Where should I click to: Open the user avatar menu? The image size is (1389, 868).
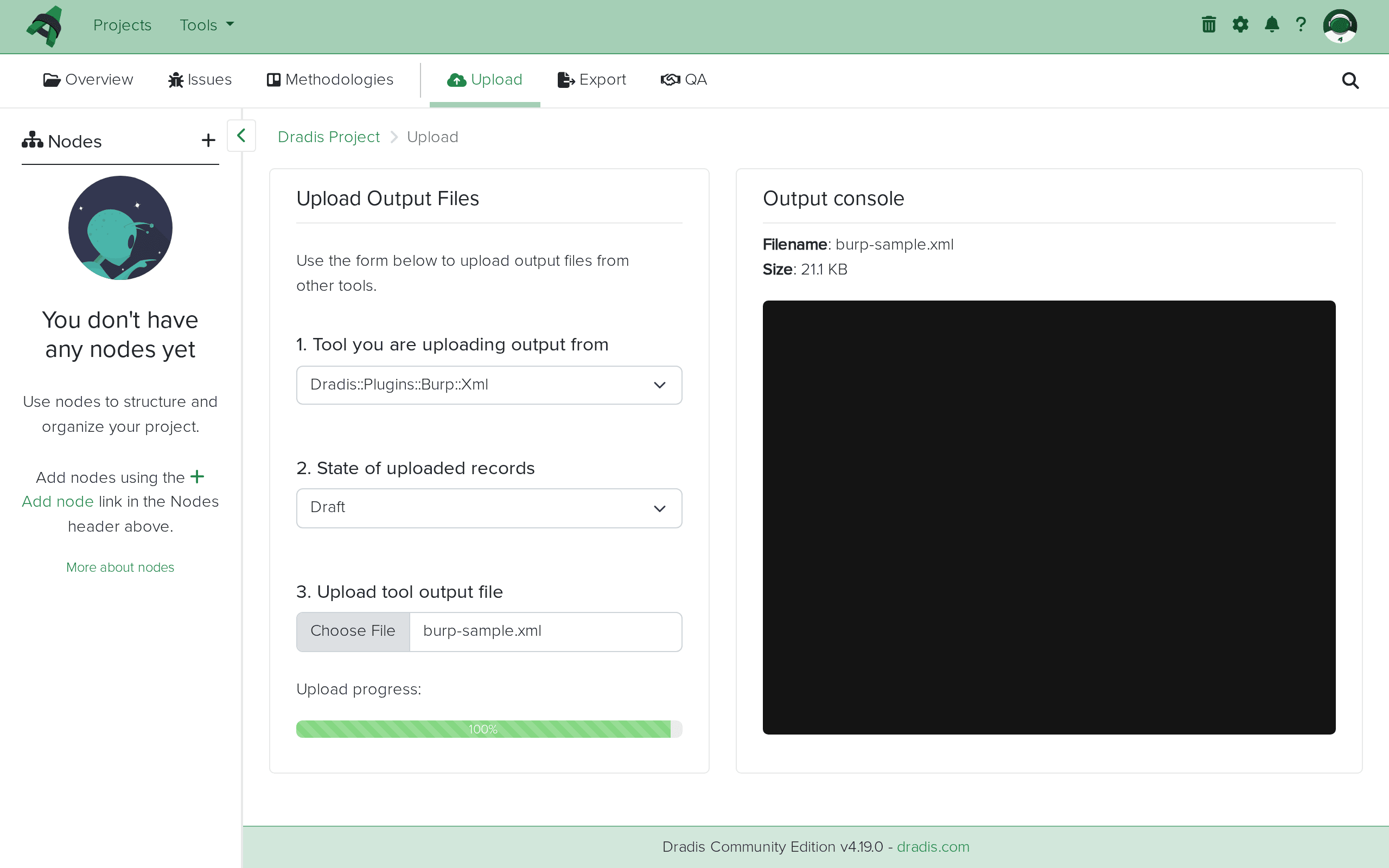pos(1340,26)
